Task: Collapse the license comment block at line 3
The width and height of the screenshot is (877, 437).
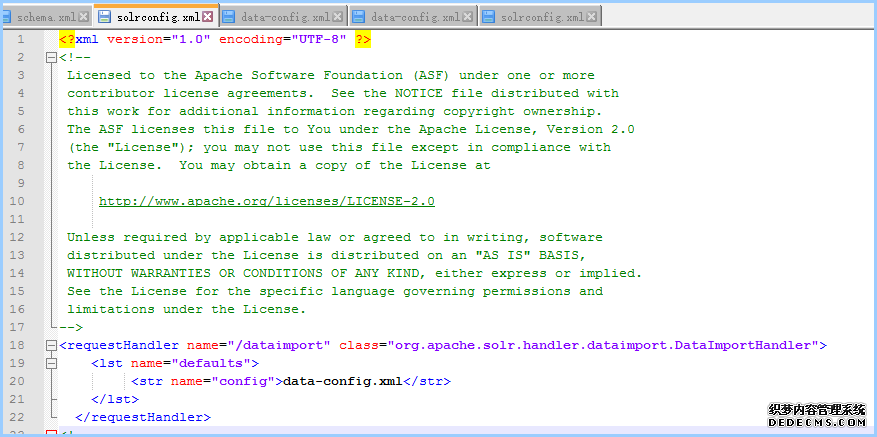Action: coord(51,57)
